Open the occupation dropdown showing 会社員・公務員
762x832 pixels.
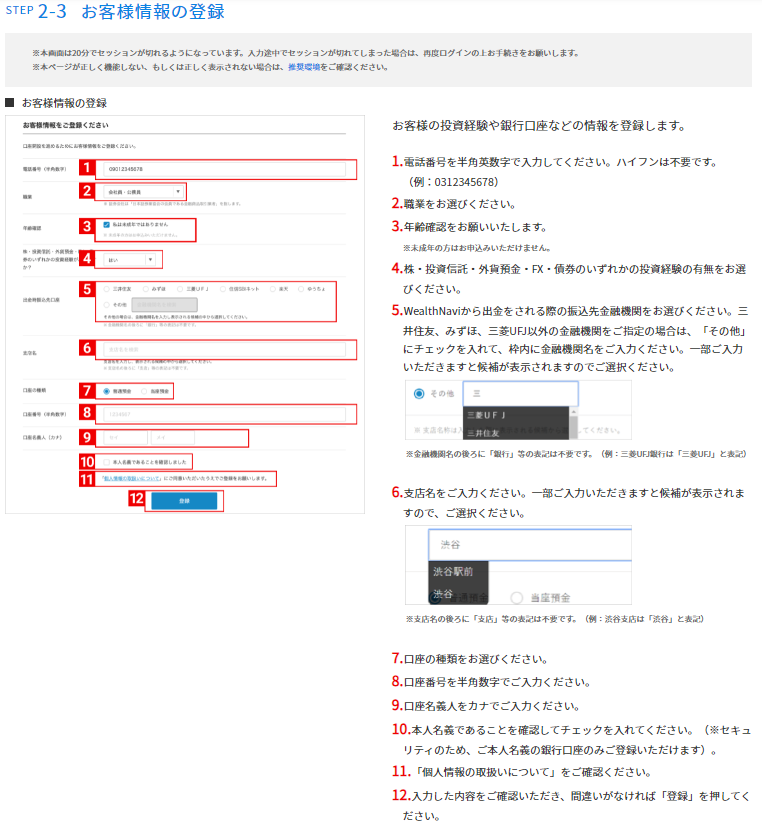pos(143,192)
